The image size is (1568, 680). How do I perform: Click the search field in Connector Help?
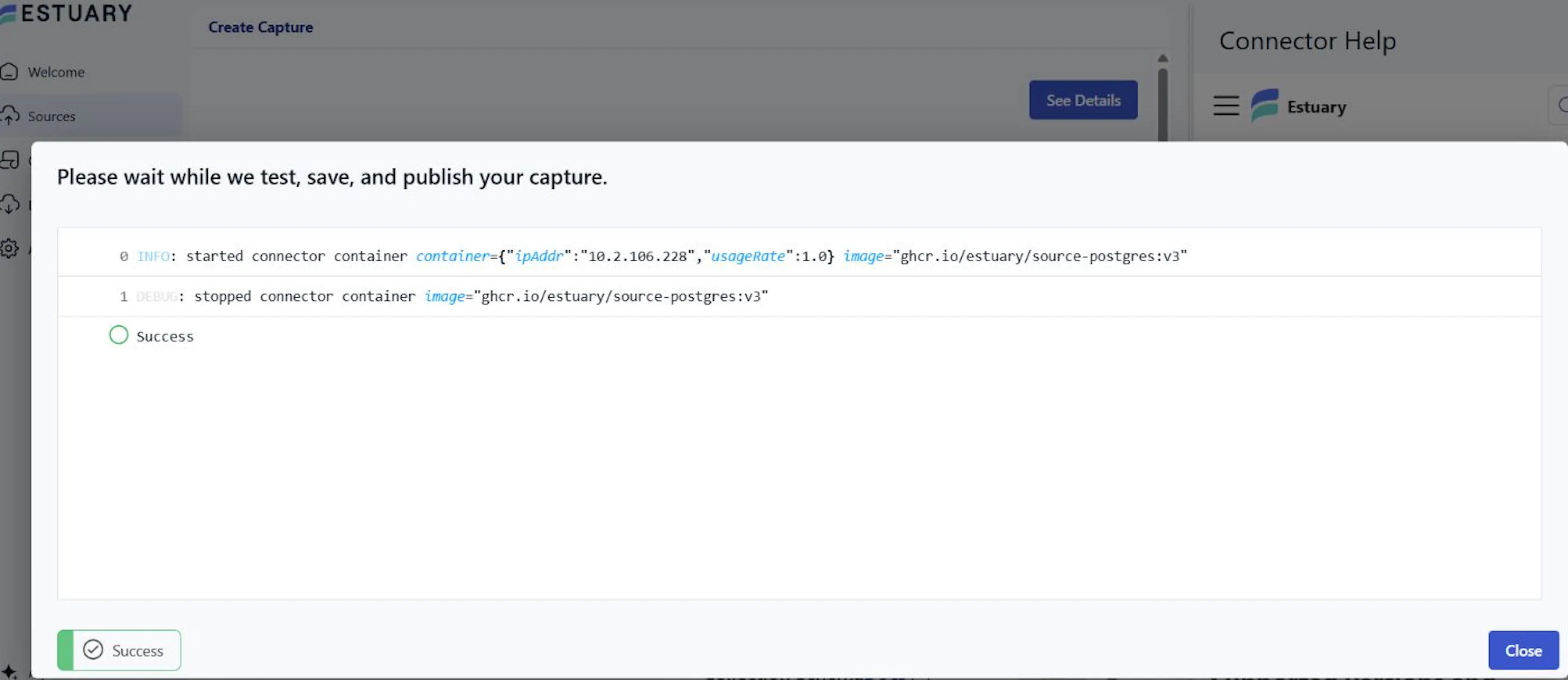1558,106
